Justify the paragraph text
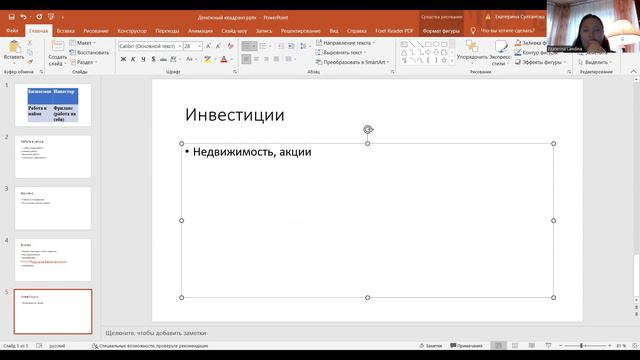Image resolution: width=640 pixels, height=360 pixels. [276, 59]
